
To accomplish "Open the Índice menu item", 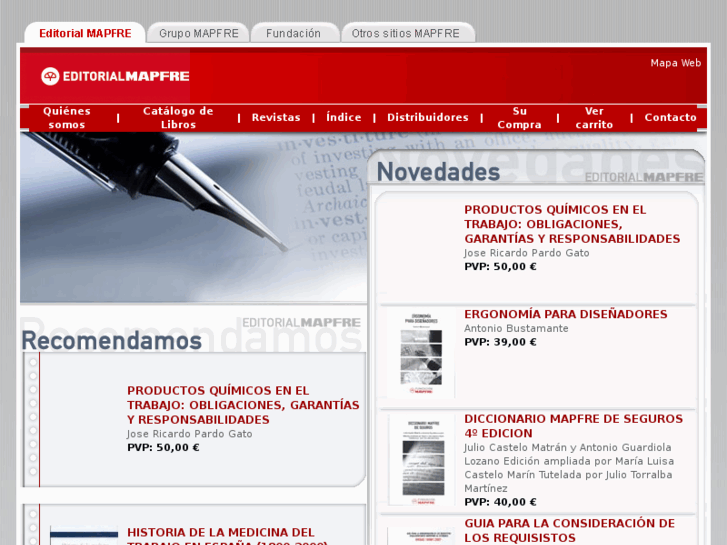I will 344,117.
